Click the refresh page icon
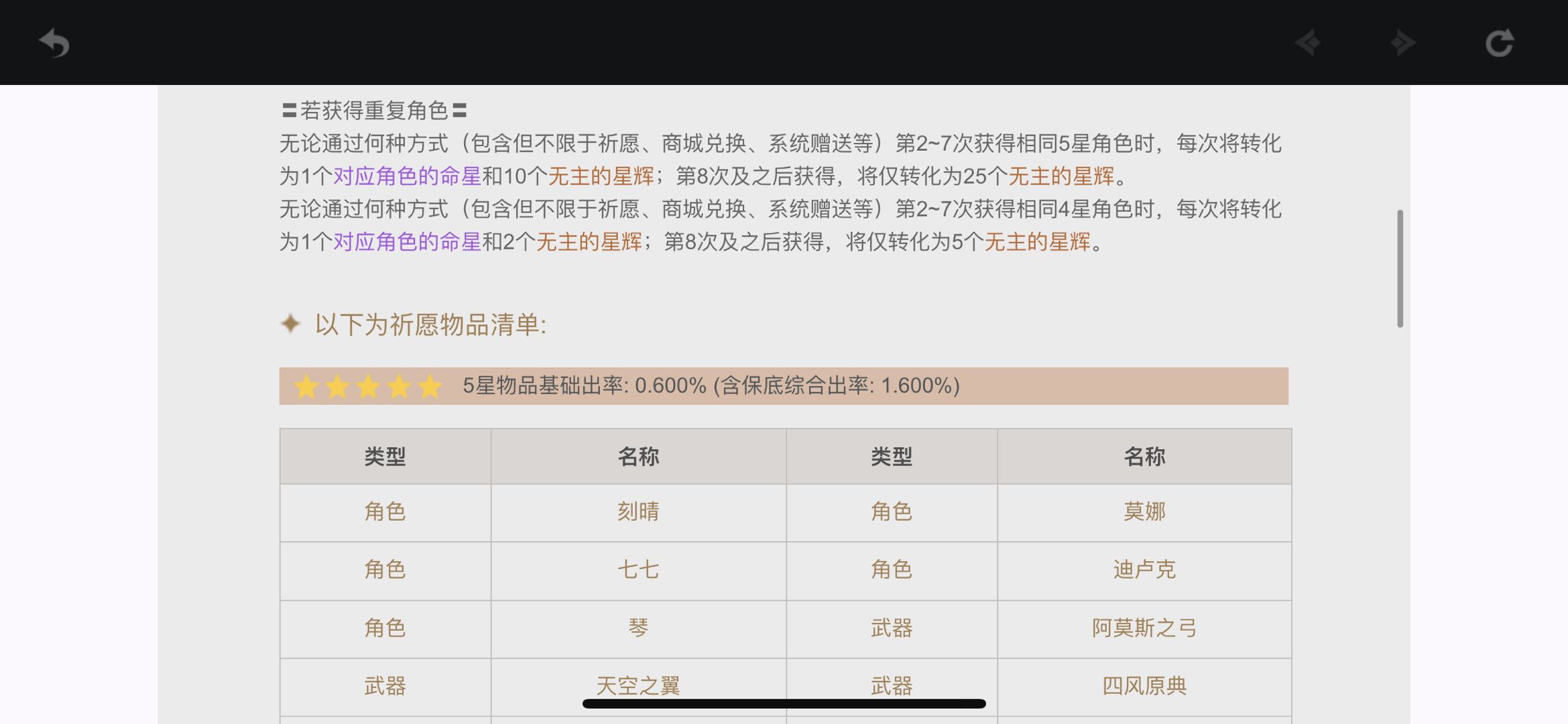1568x724 pixels. [1499, 44]
